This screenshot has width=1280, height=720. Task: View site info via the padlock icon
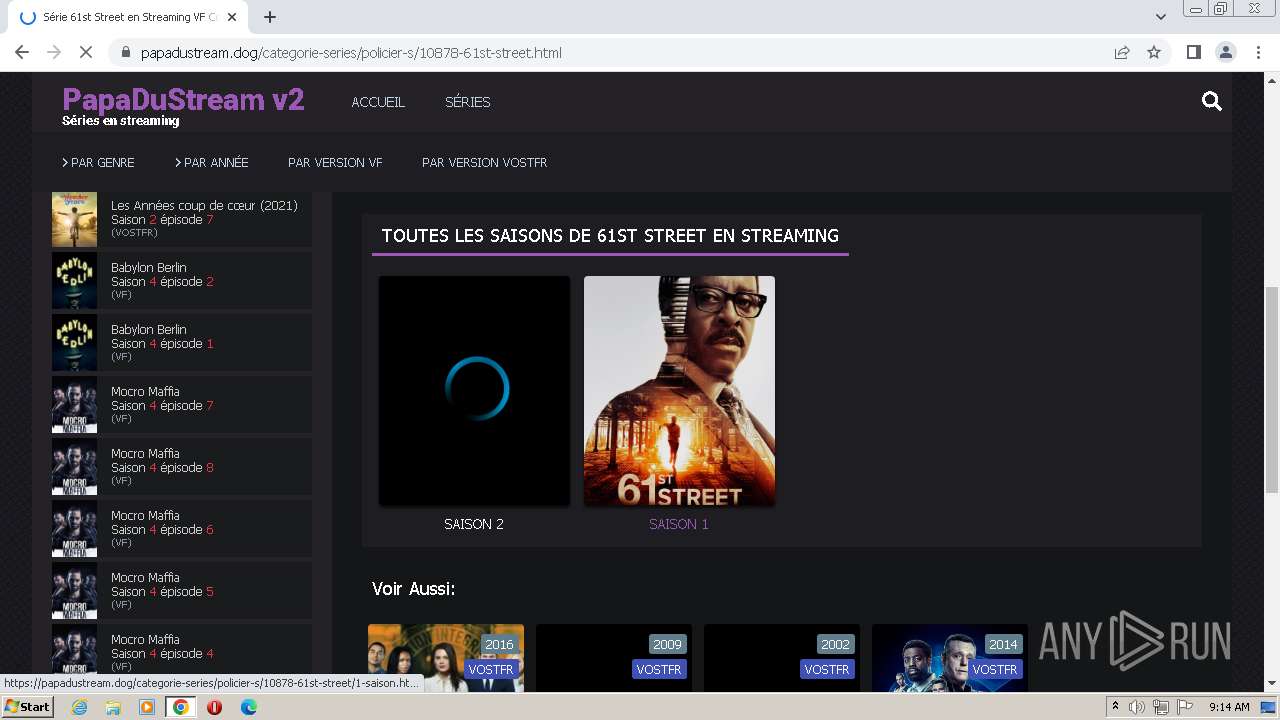pyautogui.click(x=125, y=52)
